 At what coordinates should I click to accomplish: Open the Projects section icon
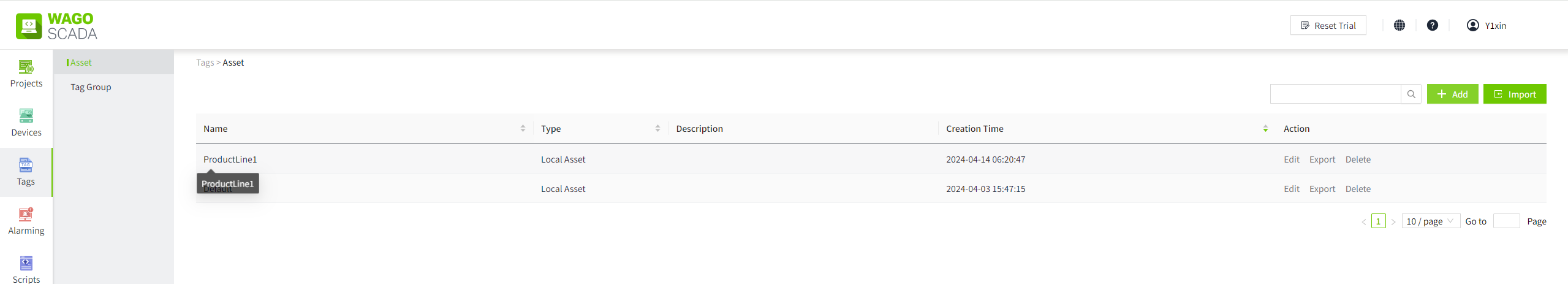click(26, 67)
